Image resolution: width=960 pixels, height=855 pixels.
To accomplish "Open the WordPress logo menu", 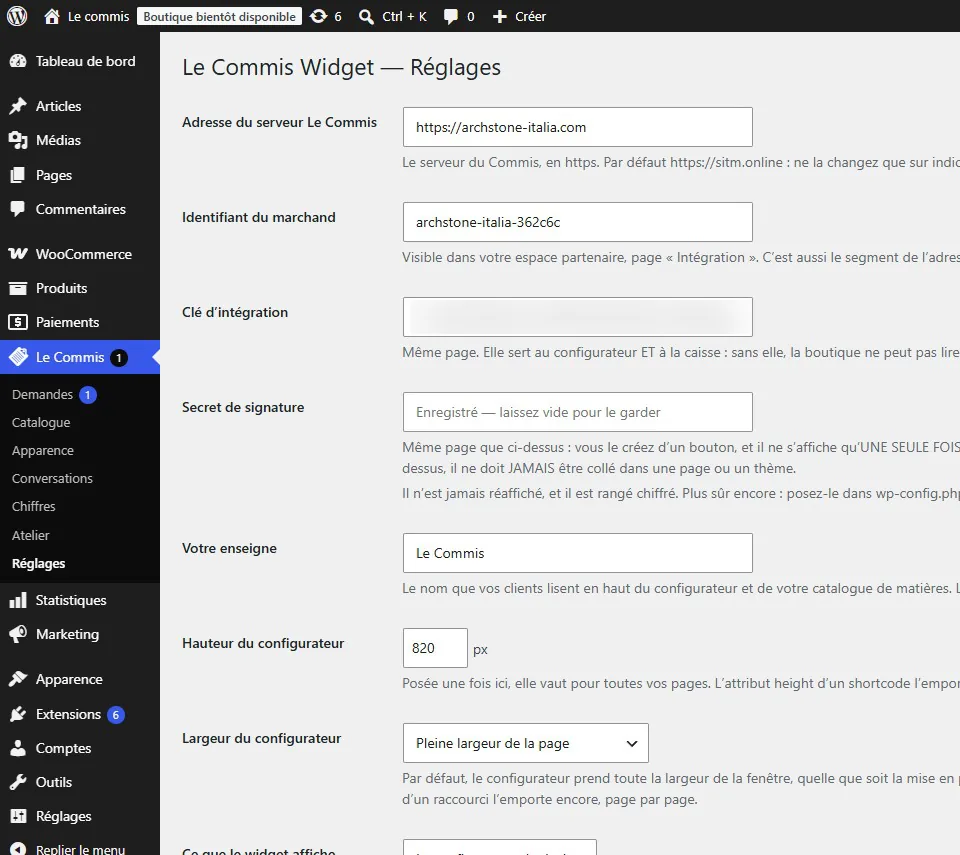I will pyautogui.click(x=17, y=16).
